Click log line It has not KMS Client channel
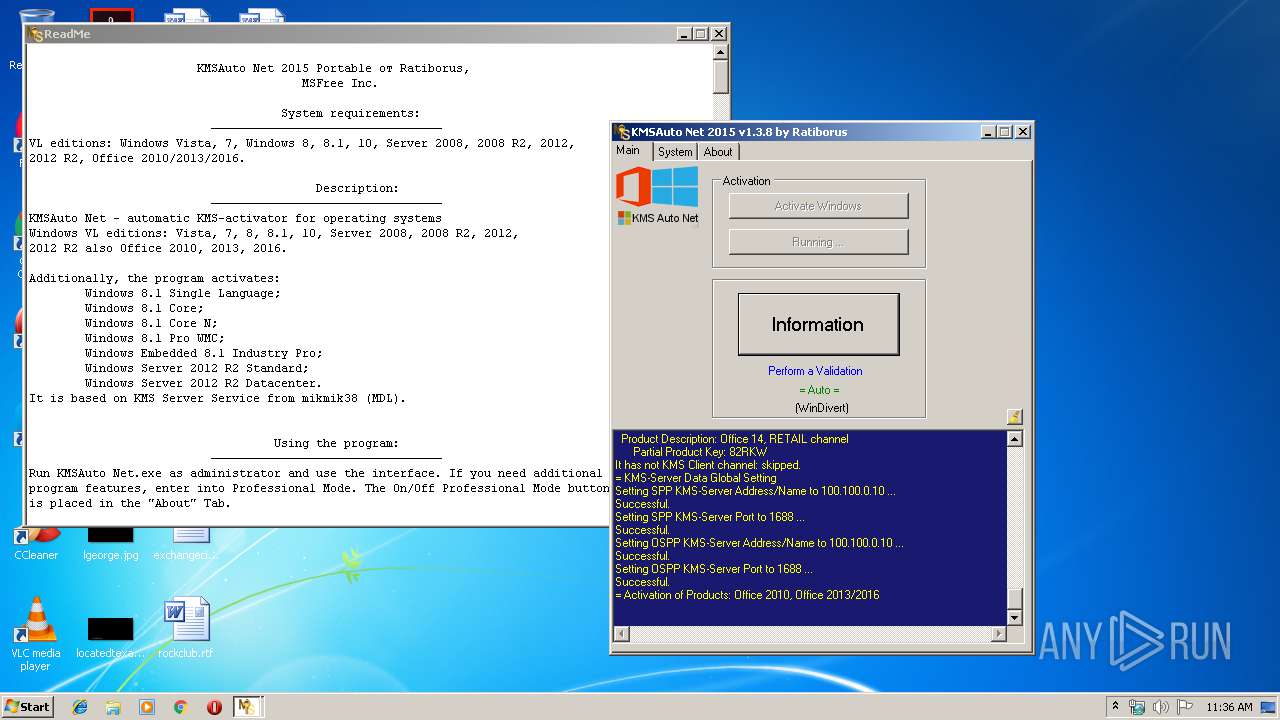This screenshot has height=720, width=1280. click(708, 465)
